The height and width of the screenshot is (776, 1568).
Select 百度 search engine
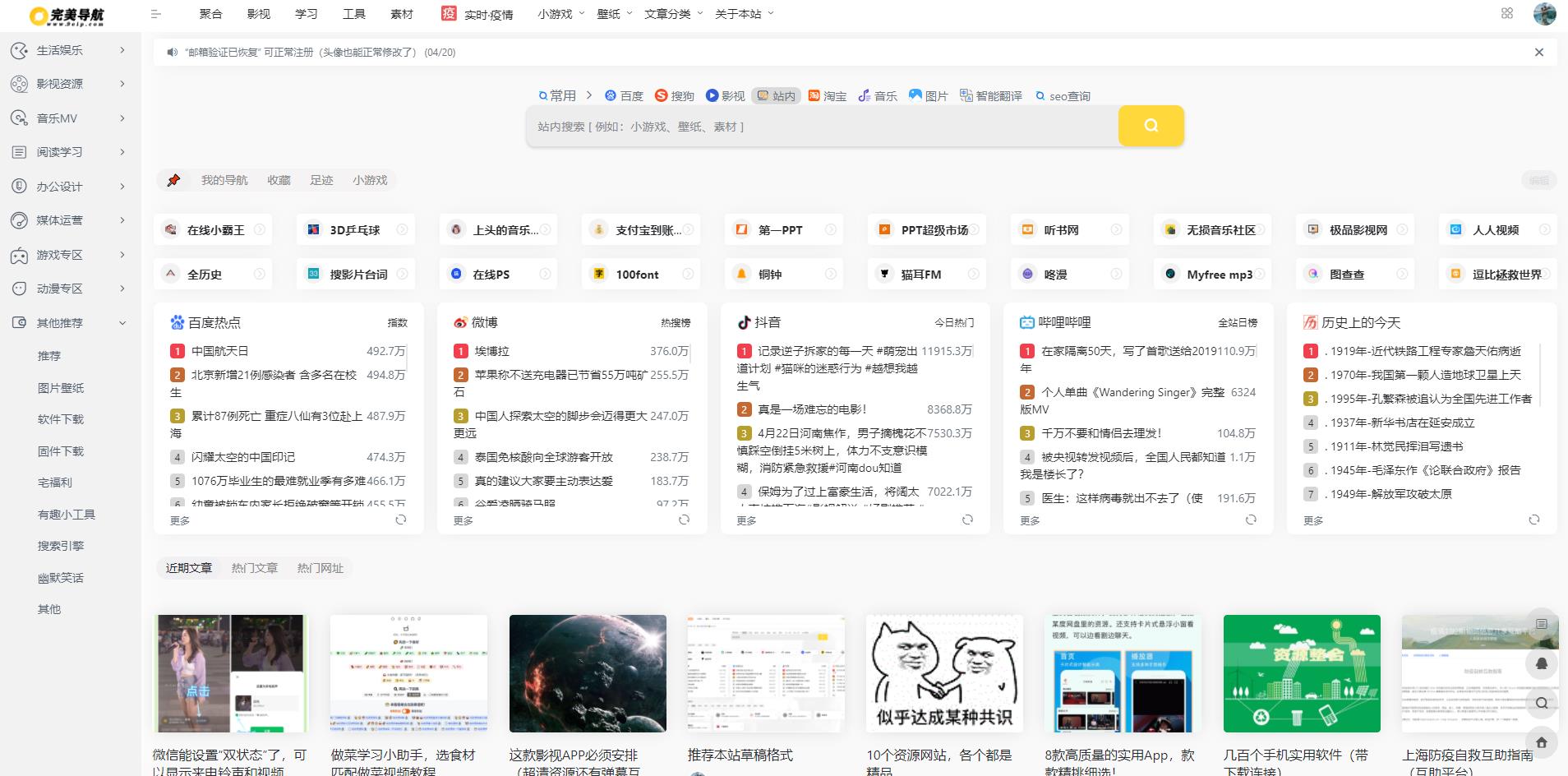(624, 95)
